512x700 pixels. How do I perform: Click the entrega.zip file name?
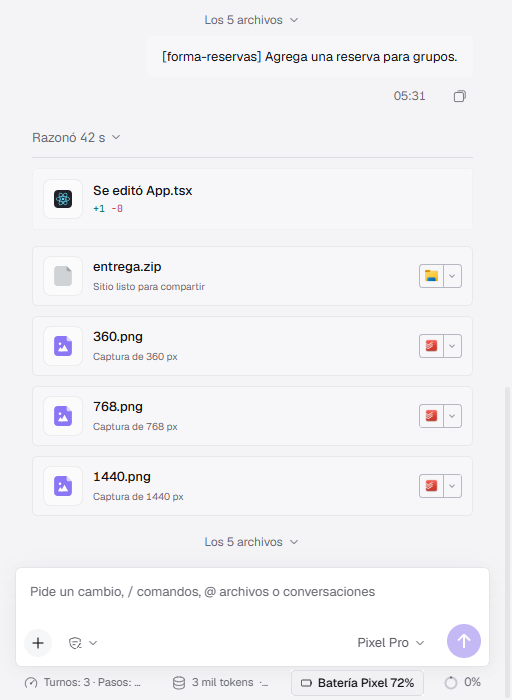coord(127,267)
